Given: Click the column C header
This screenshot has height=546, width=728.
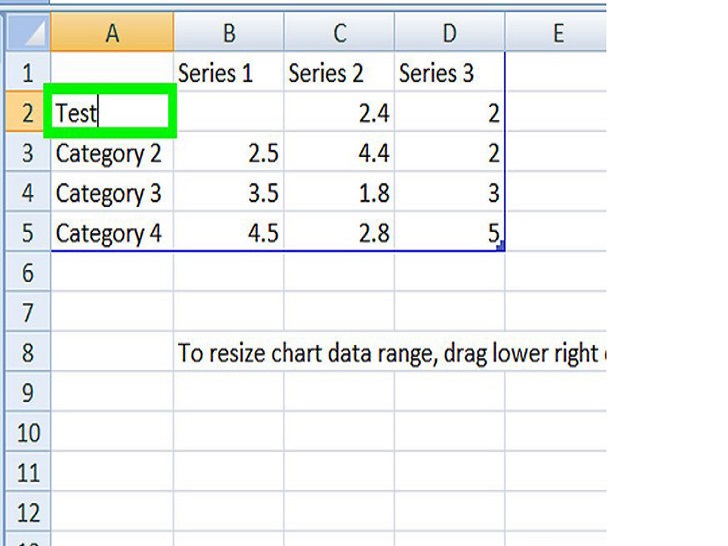Looking at the screenshot, I should click(x=339, y=34).
